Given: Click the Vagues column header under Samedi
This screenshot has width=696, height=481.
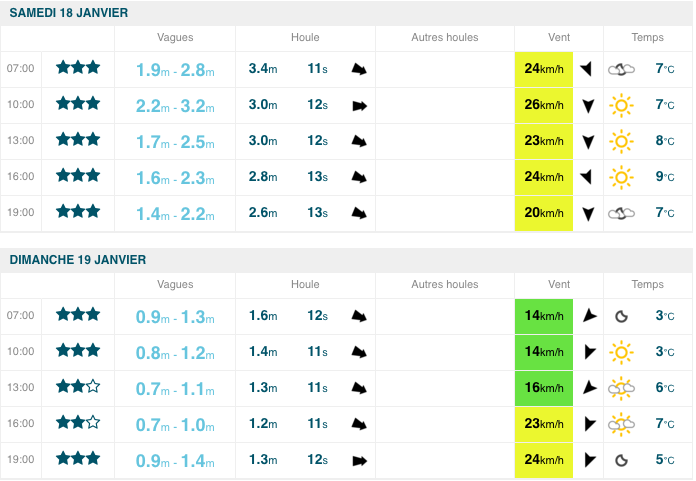Looking at the screenshot, I should pyautogui.click(x=175, y=38).
